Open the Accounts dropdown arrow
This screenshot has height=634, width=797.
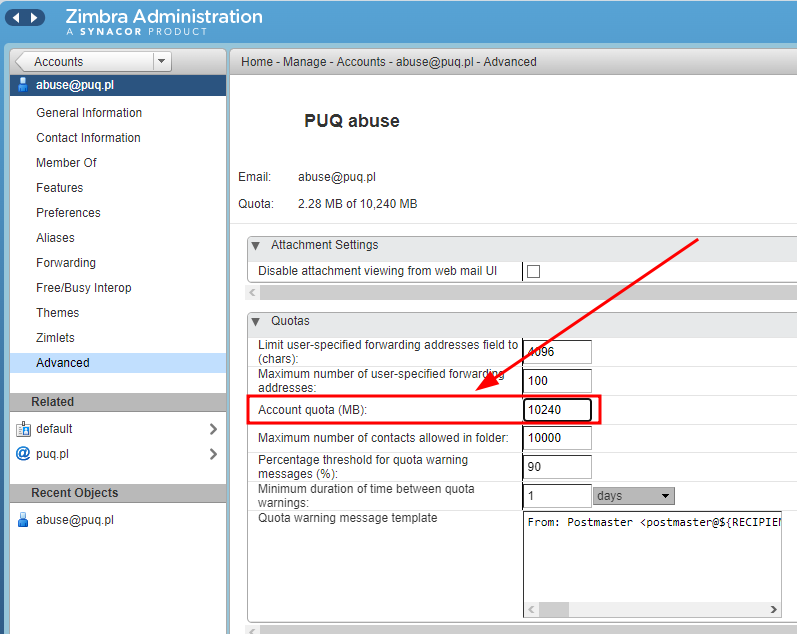162,61
